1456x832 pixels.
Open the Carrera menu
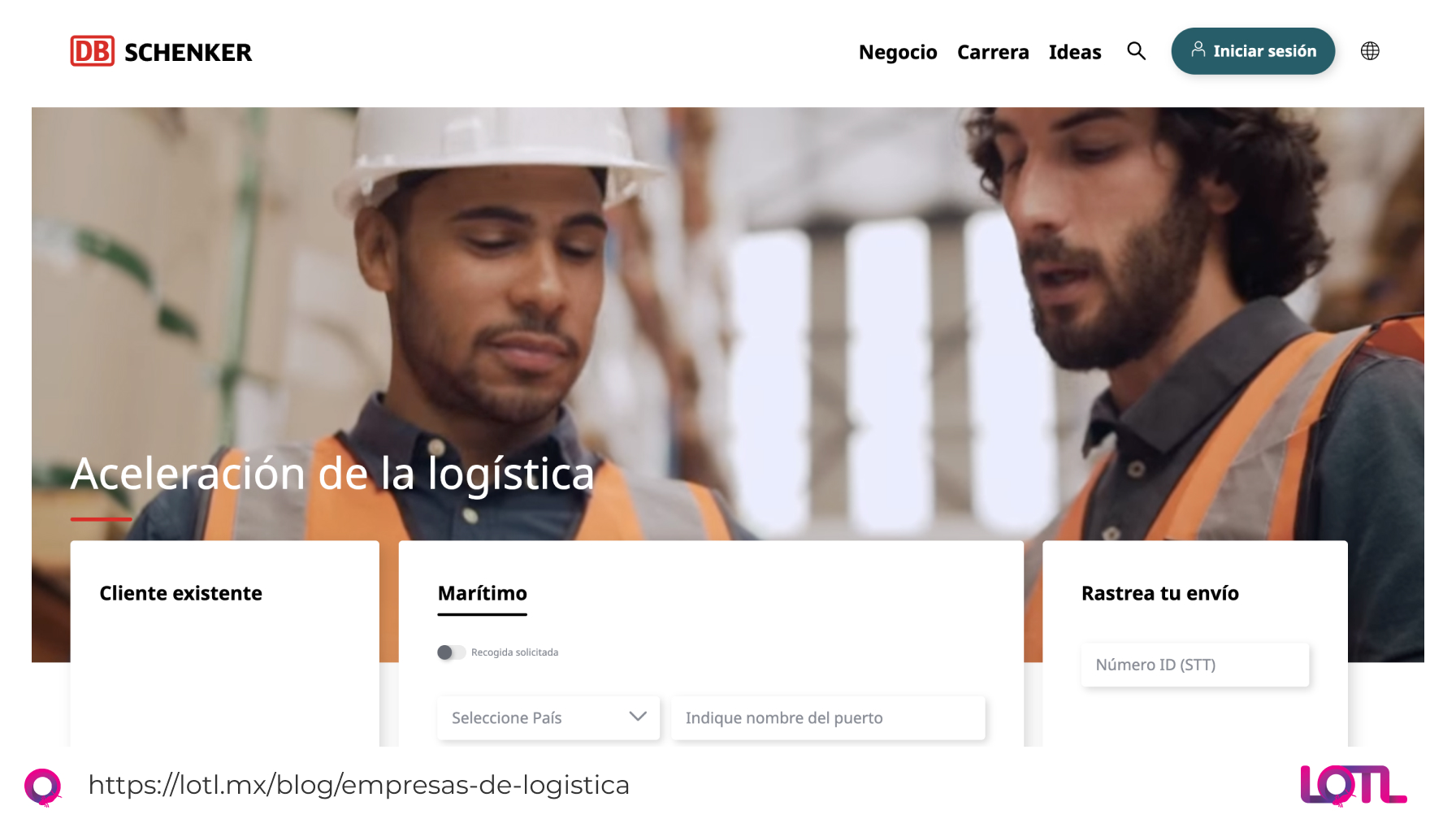click(993, 52)
